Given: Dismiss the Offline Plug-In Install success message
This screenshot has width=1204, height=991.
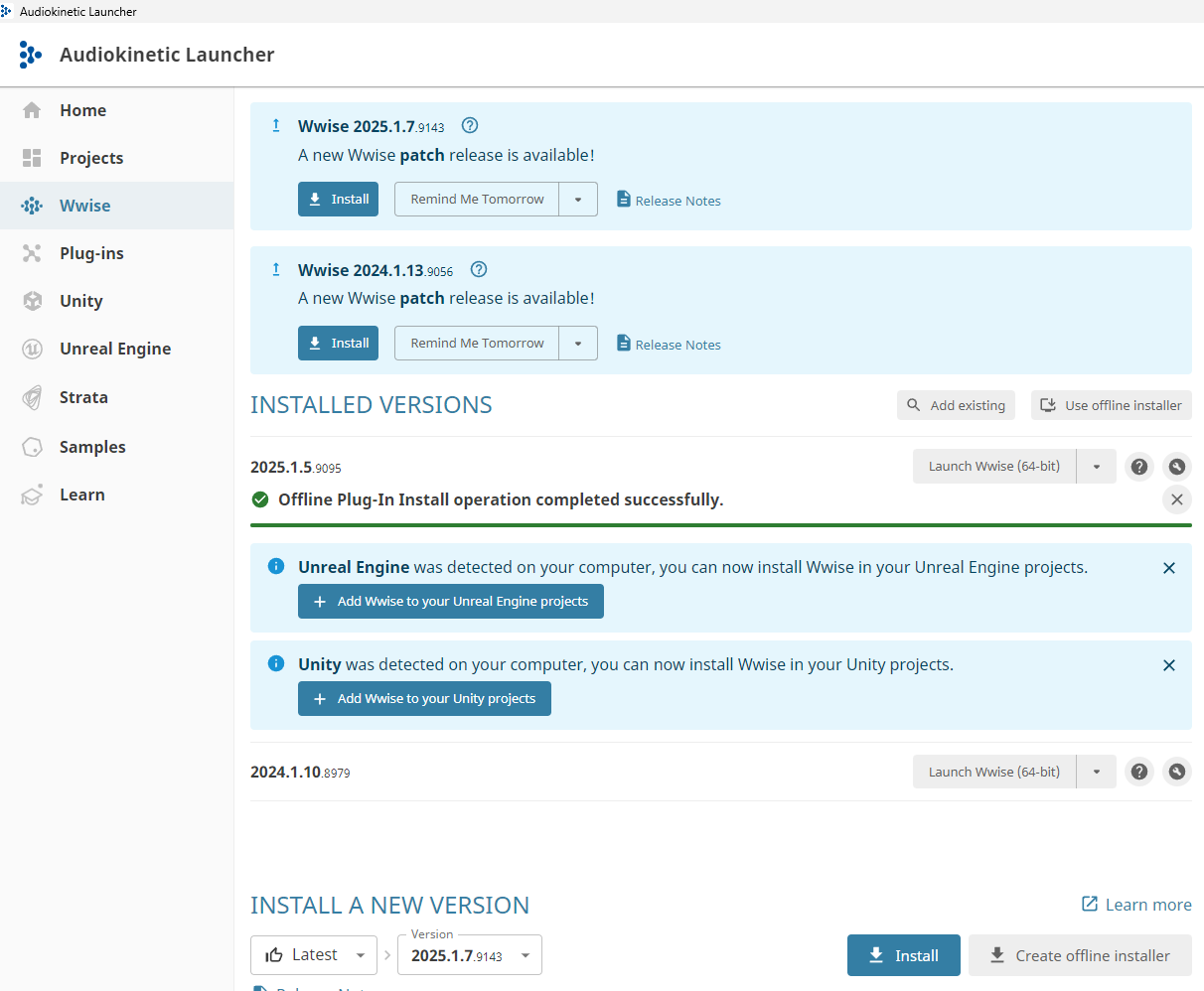Looking at the screenshot, I should 1177,499.
